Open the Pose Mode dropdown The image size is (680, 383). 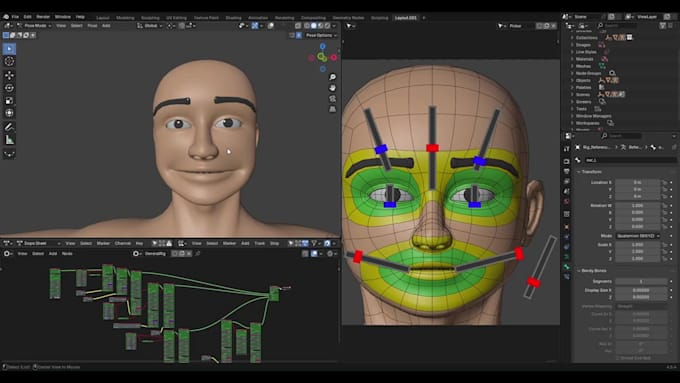pyautogui.click(x=34, y=26)
